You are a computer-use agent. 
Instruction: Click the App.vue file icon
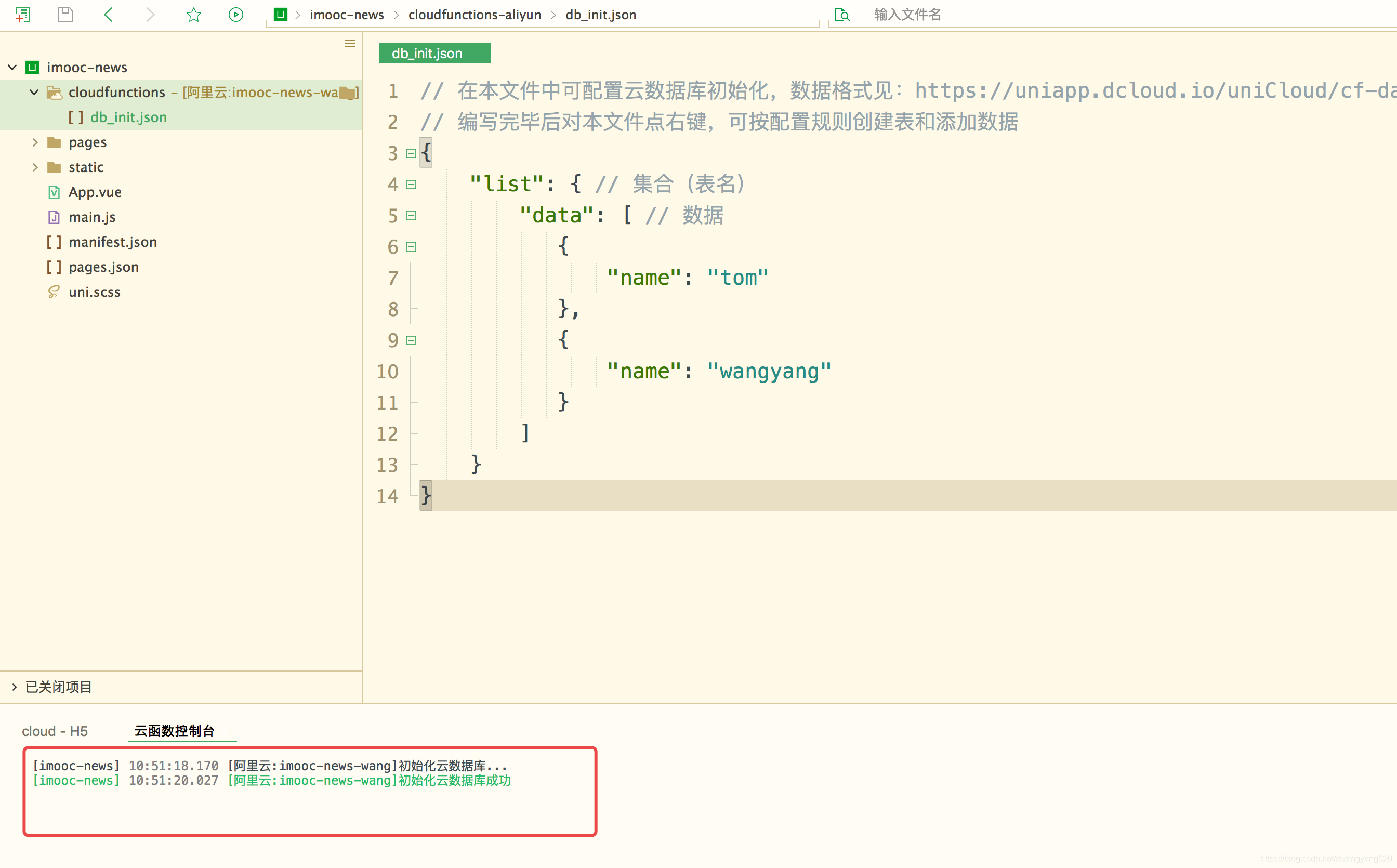[x=54, y=192]
